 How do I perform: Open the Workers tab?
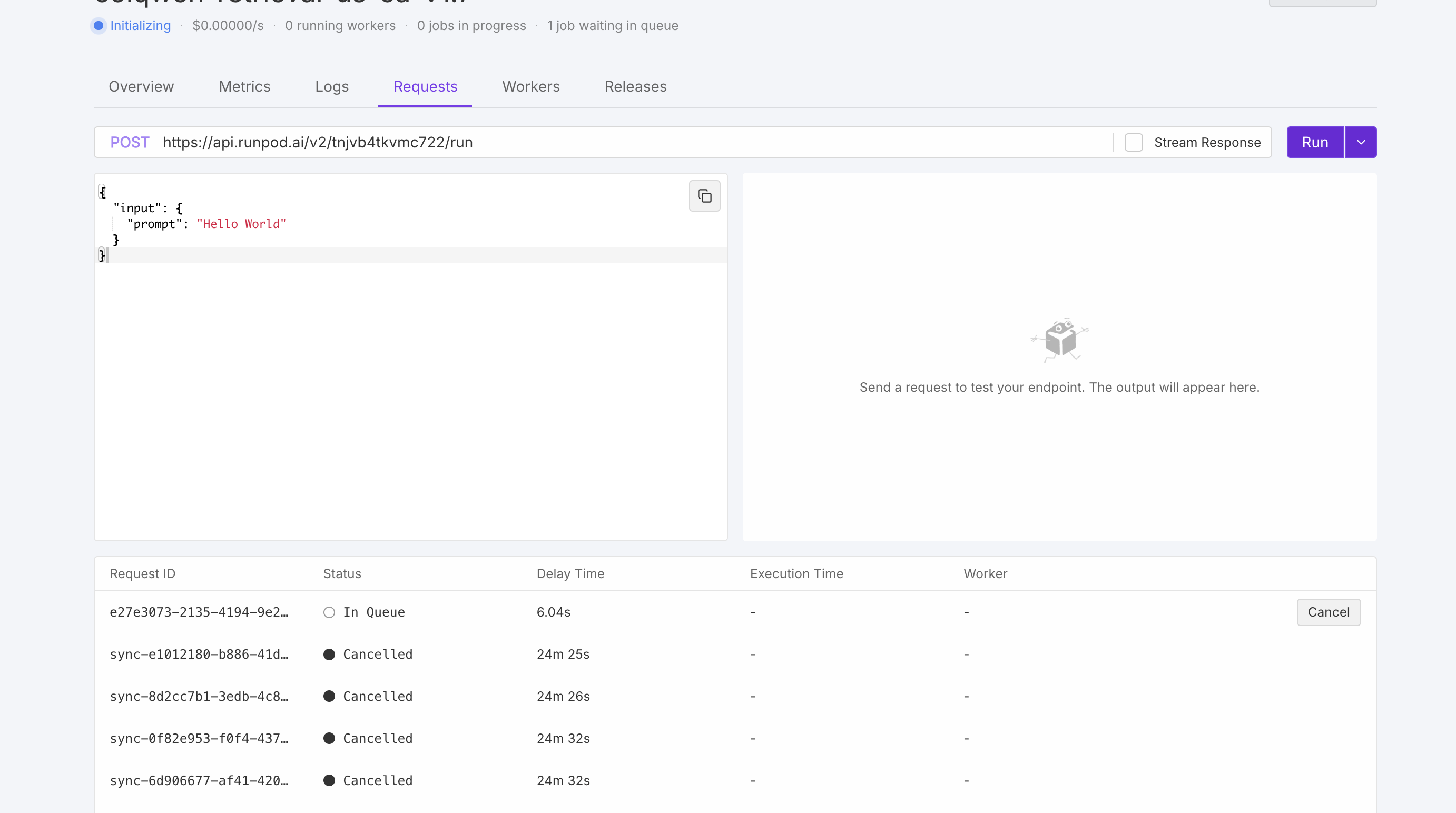(x=531, y=86)
